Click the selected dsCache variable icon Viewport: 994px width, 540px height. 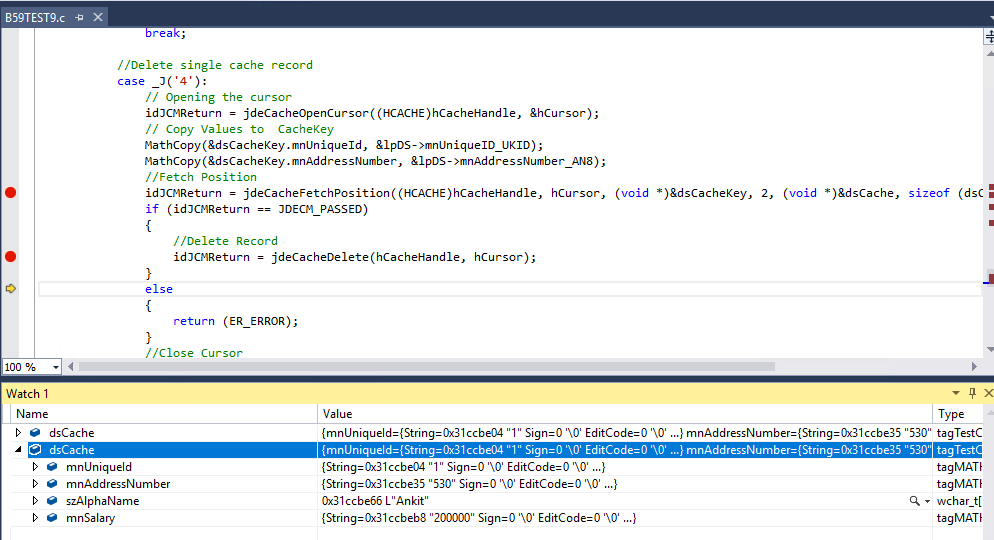click(36, 450)
